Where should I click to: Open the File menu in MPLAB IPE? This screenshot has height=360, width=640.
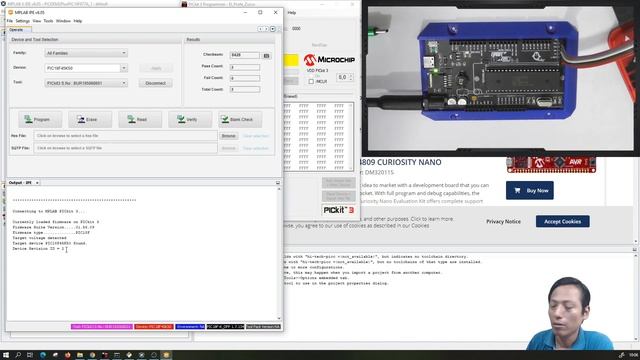tap(10, 21)
